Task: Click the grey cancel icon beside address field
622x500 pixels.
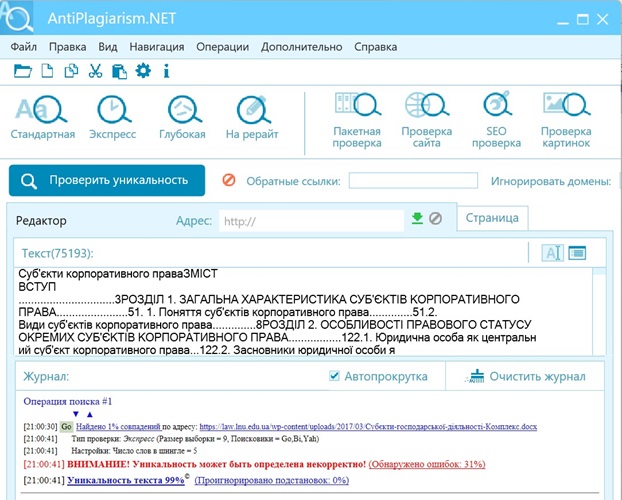Action: 436,218
